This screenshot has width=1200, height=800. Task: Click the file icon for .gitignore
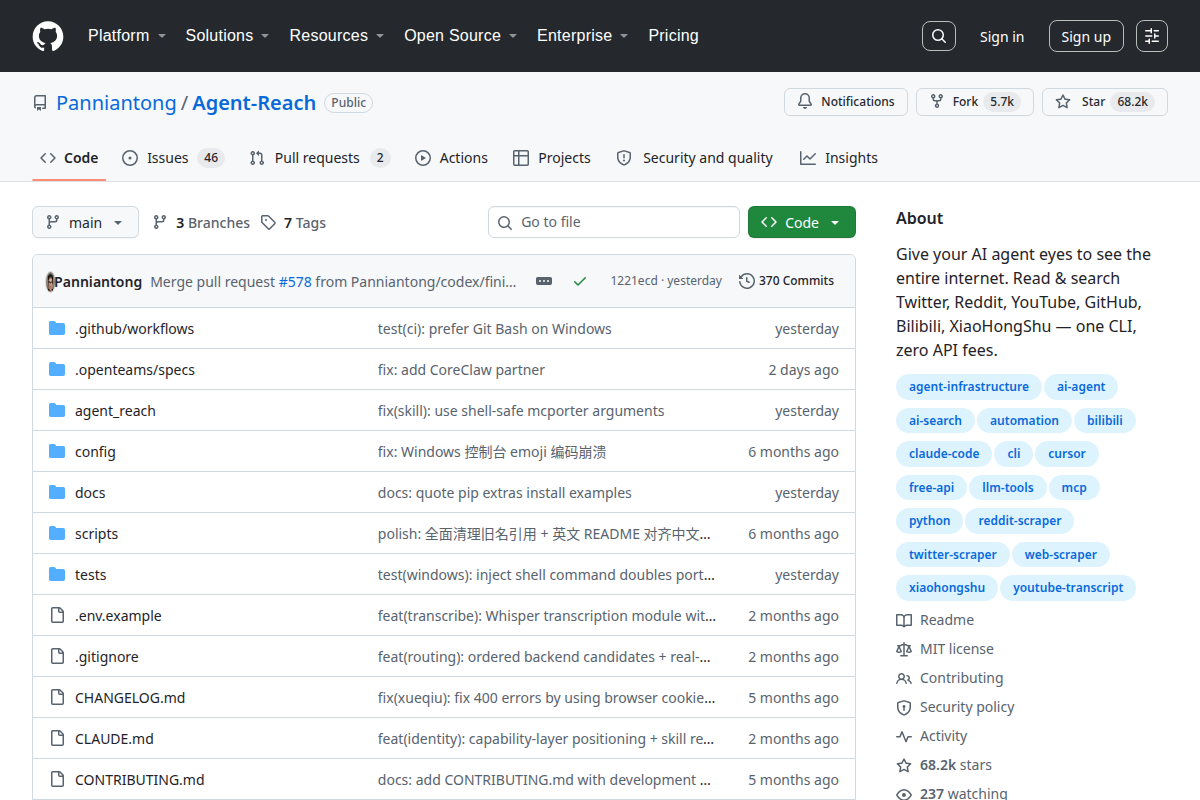57,657
